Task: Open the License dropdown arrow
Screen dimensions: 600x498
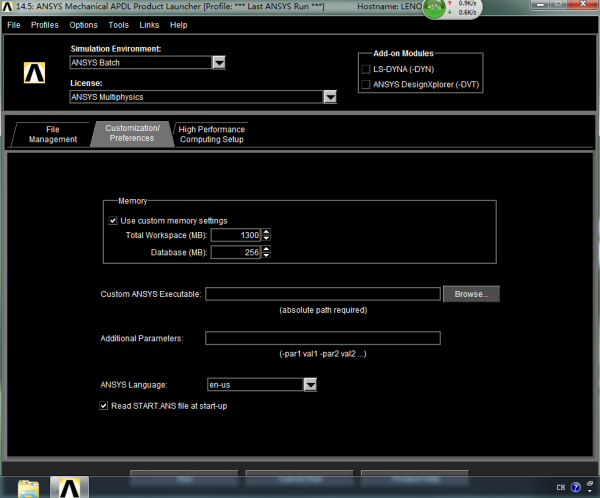Action: tap(330, 97)
